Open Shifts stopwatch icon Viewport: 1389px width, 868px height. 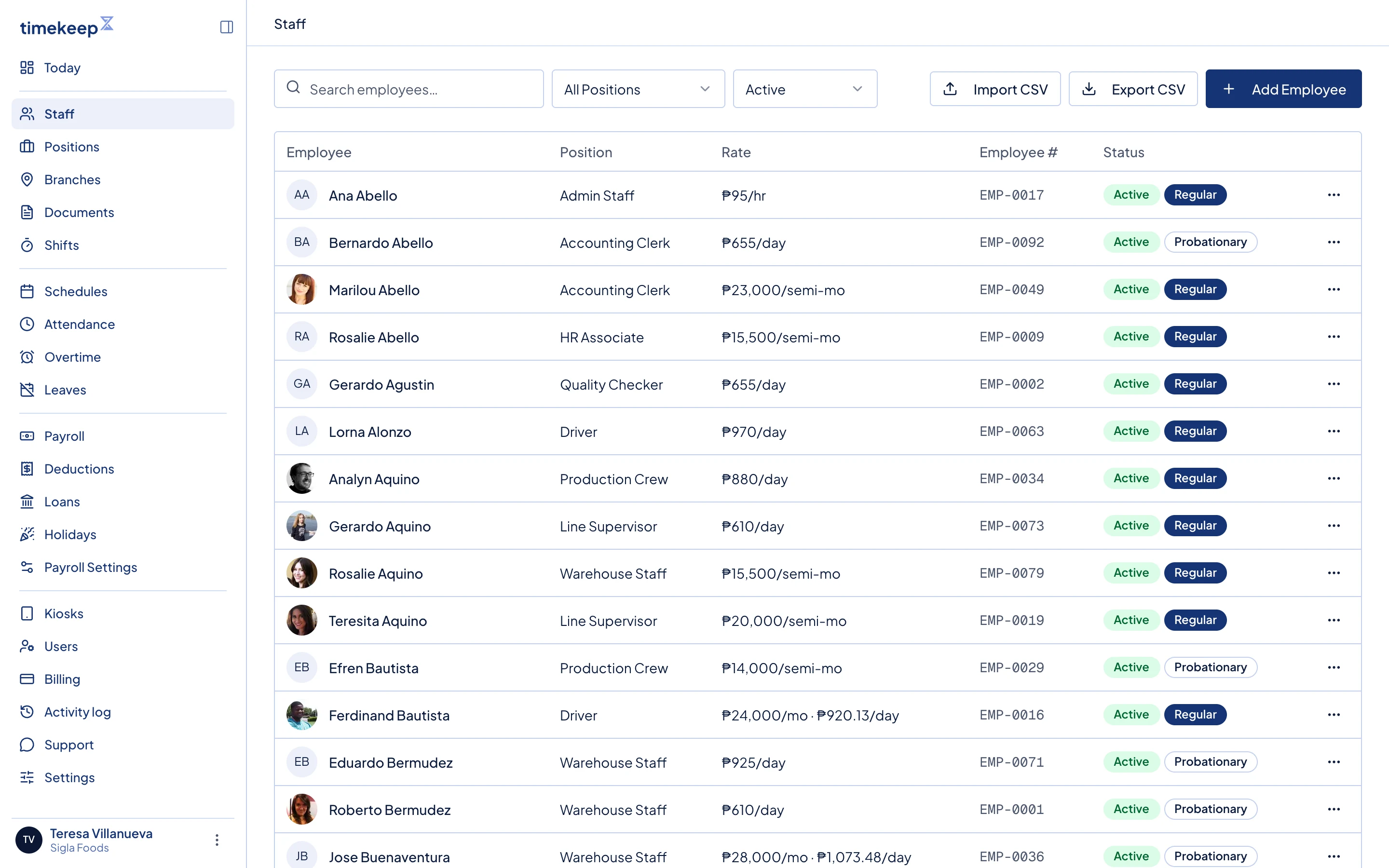click(27, 245)
